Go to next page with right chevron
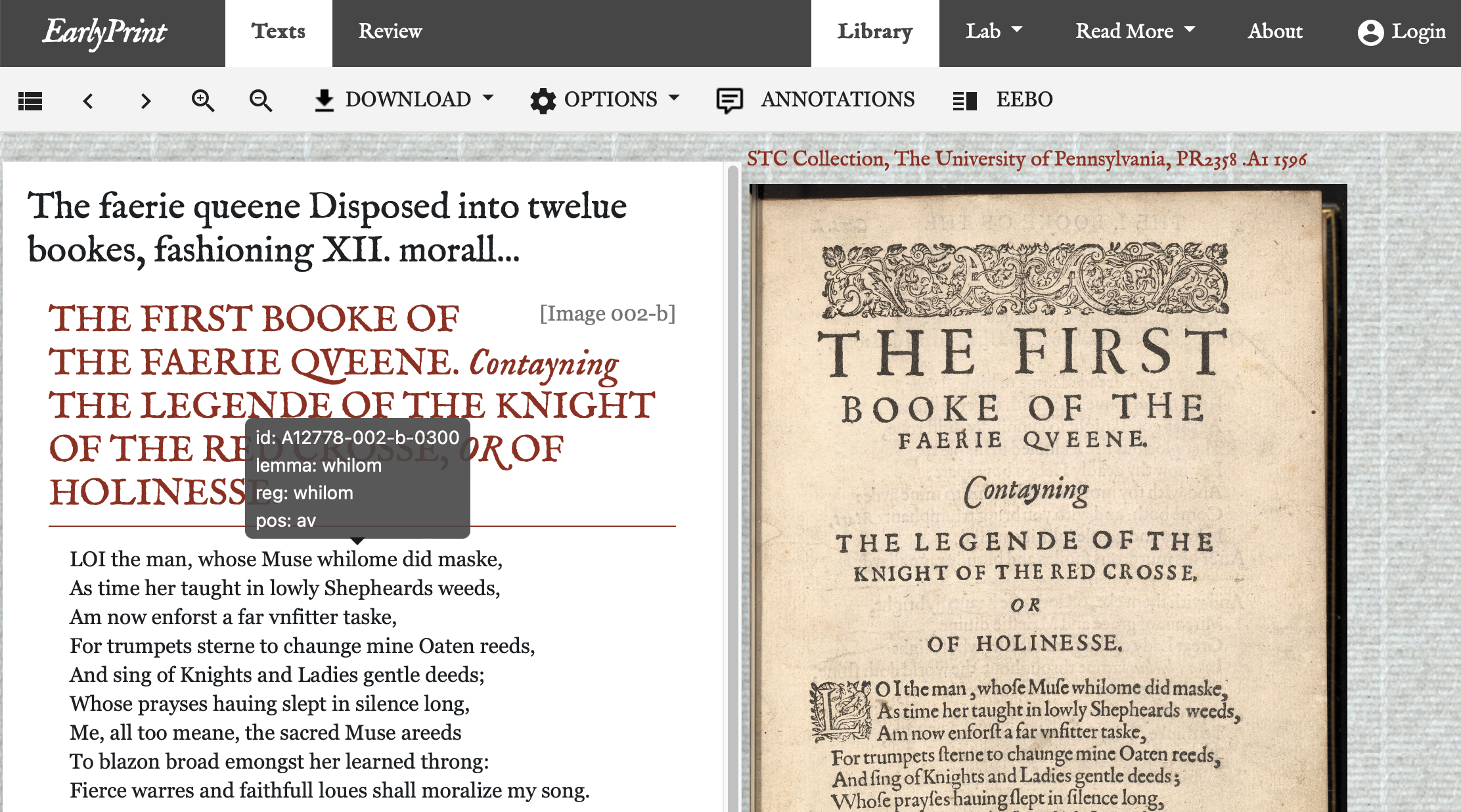Image resolution: width=1461 pixels, height=812 pixels. (146, 101)
